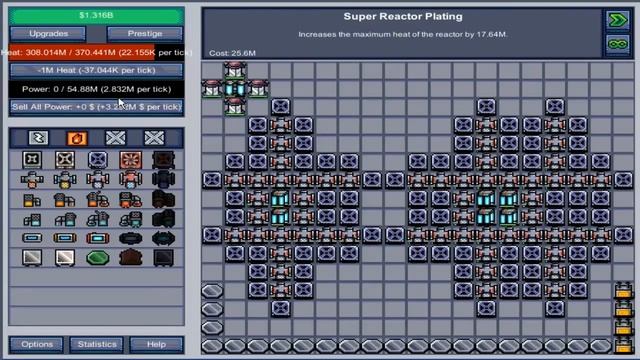
Task: Select the blue heat vent component
Action: tap(98, 160)
